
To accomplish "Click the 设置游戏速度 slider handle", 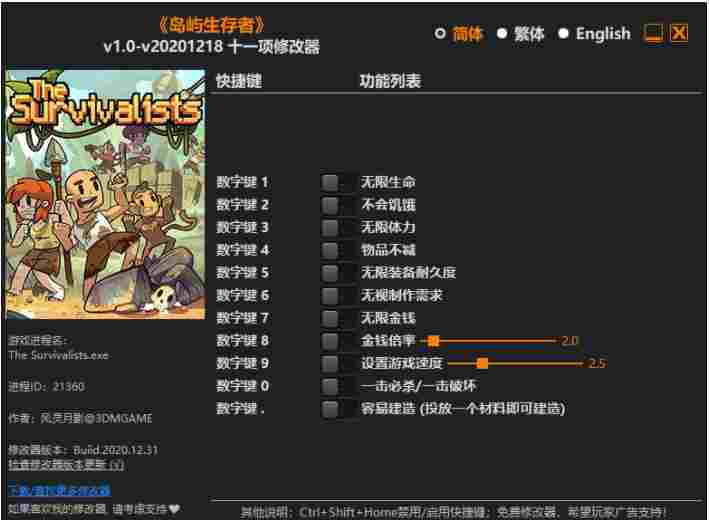I will pos(482,363).
